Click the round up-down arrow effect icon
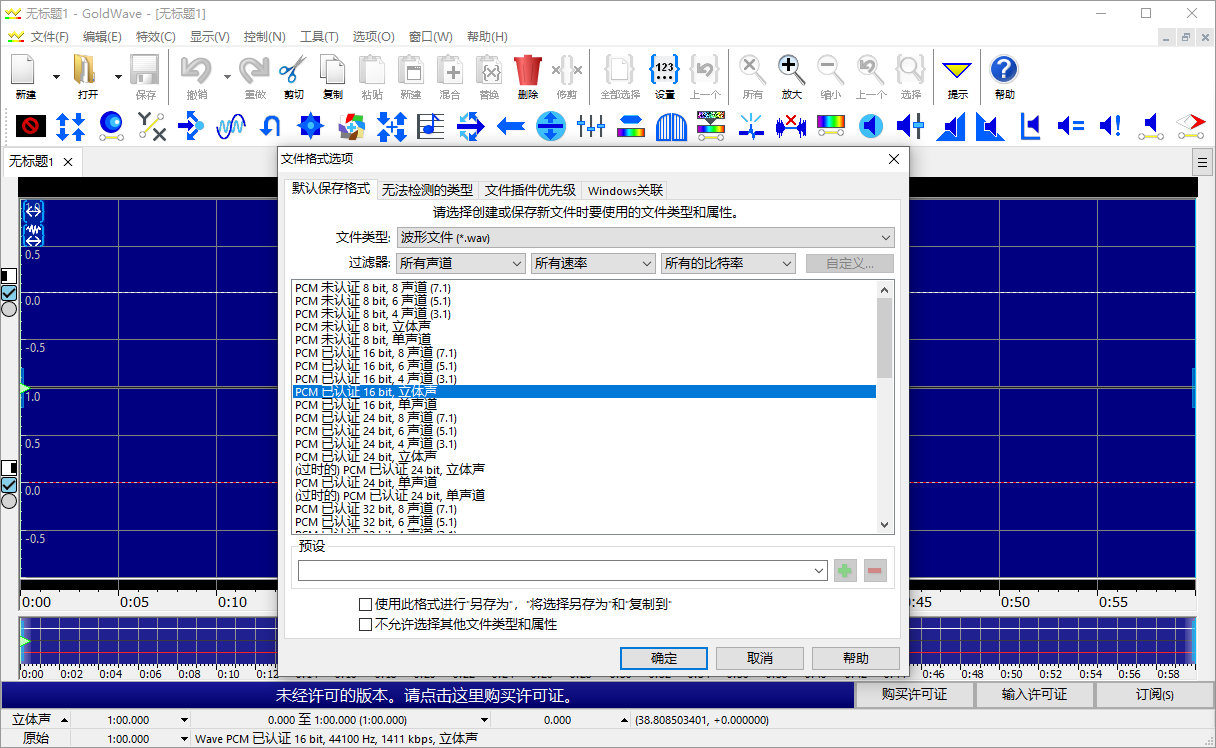 551,126
